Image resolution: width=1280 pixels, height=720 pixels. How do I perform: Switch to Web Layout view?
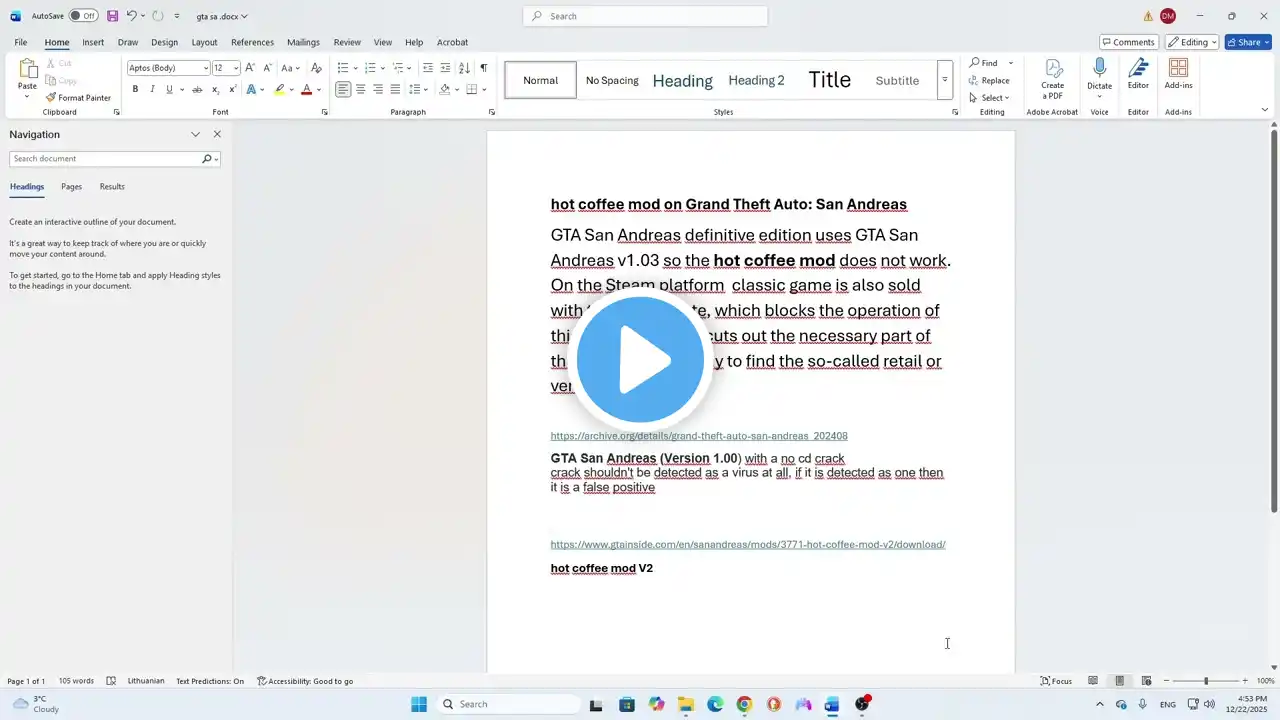(x=1146, y=681)
